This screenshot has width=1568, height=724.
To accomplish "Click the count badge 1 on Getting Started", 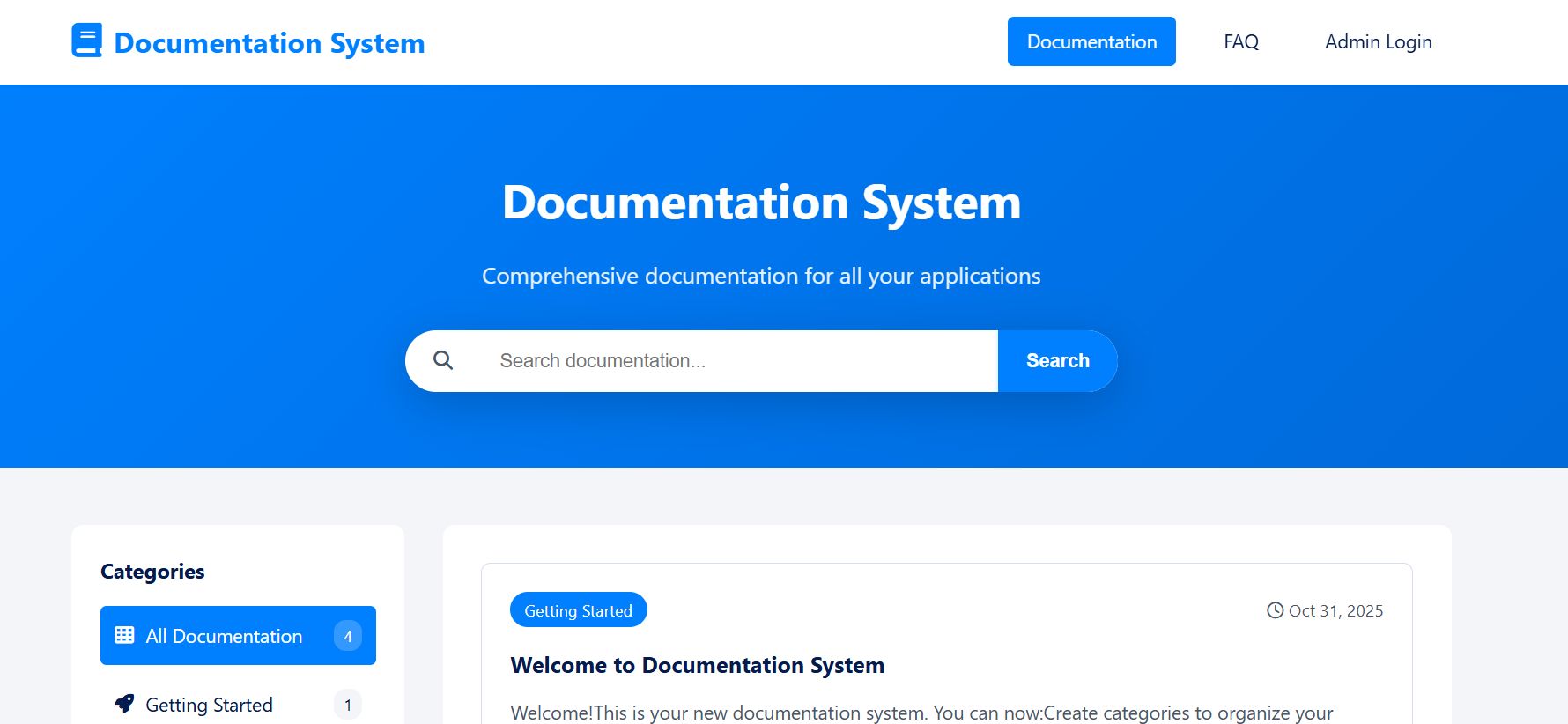I will coord(348,705).
